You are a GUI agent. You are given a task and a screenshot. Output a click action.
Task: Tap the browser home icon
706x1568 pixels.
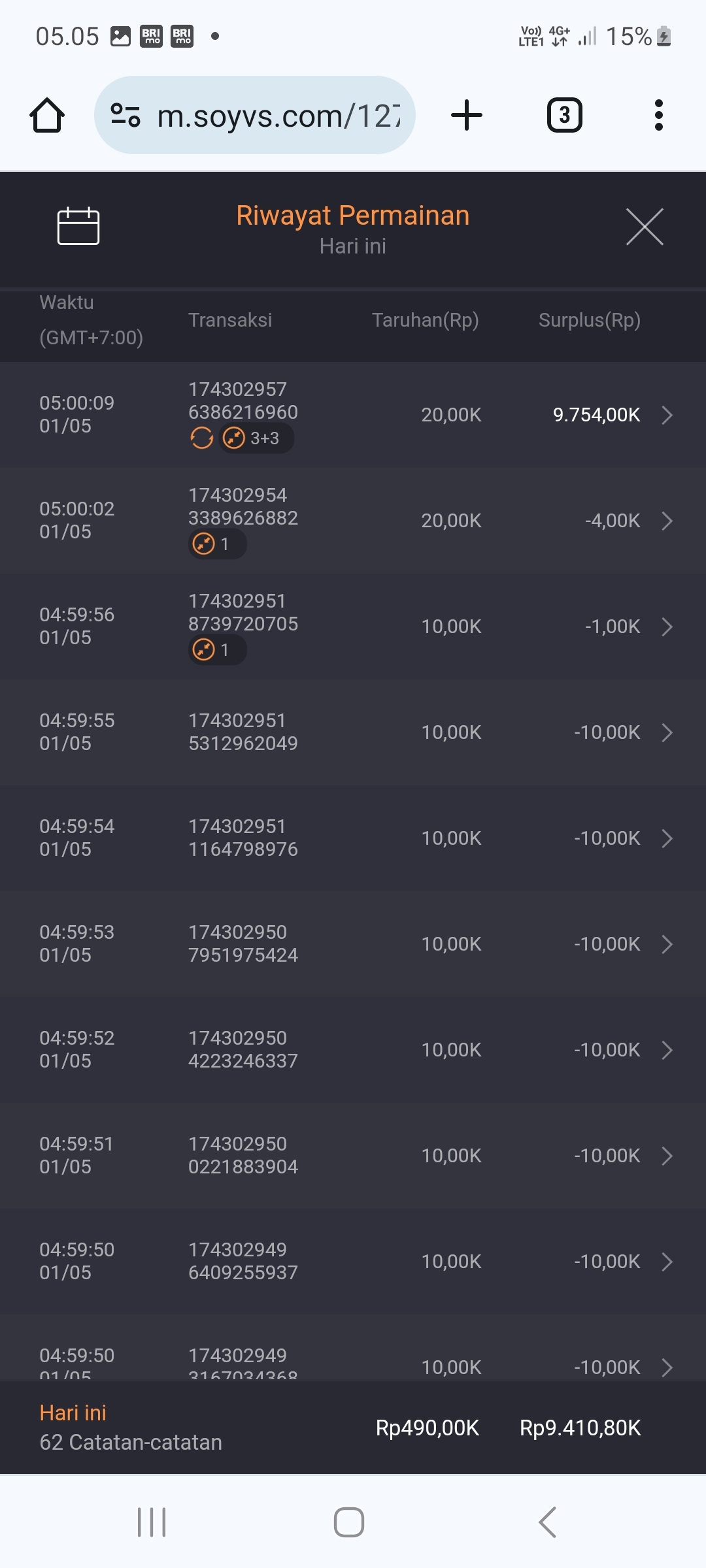coord(47,116)
